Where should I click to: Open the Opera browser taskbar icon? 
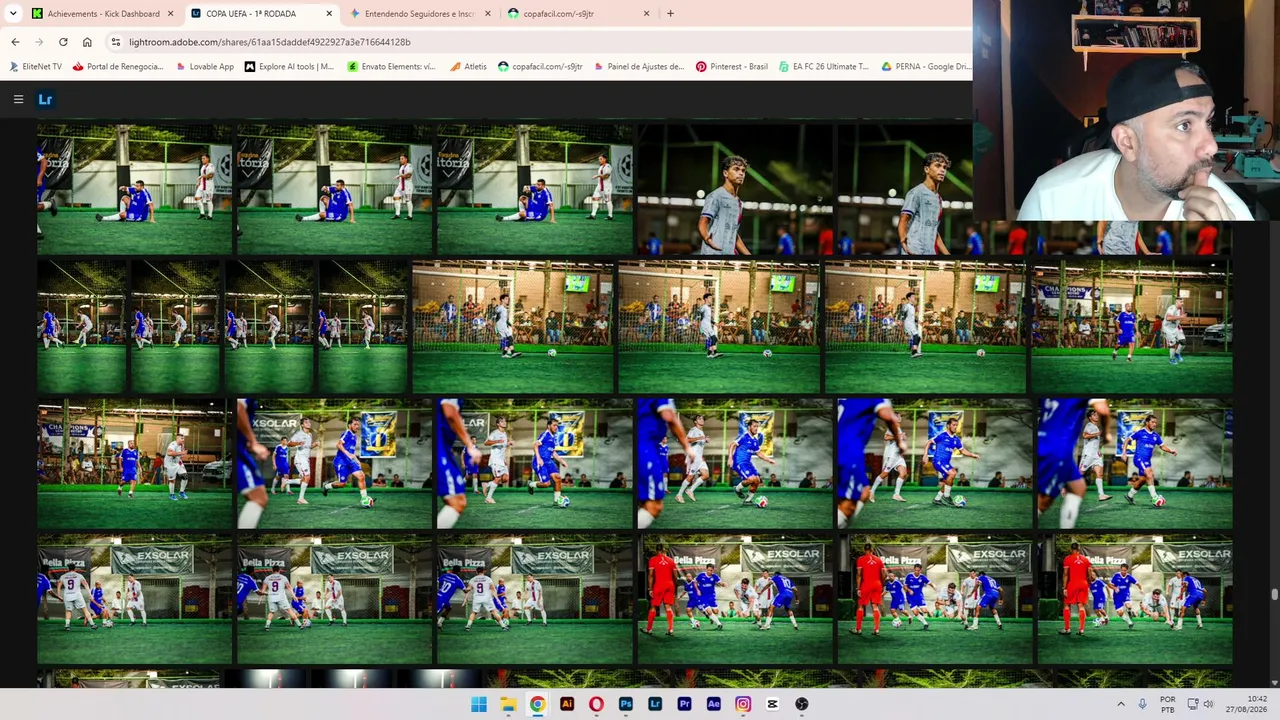coord(596,704)
